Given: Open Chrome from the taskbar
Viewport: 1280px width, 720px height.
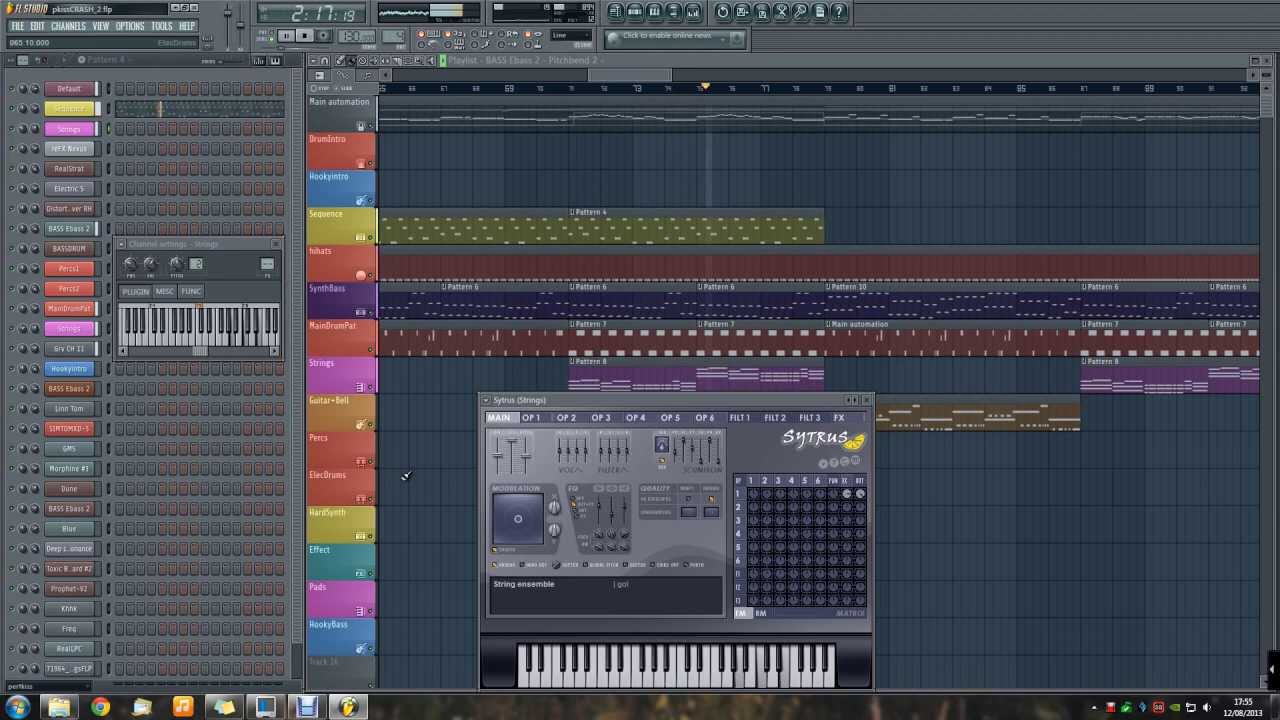Looking at the screenshot, I should click(x=100, y=707).
